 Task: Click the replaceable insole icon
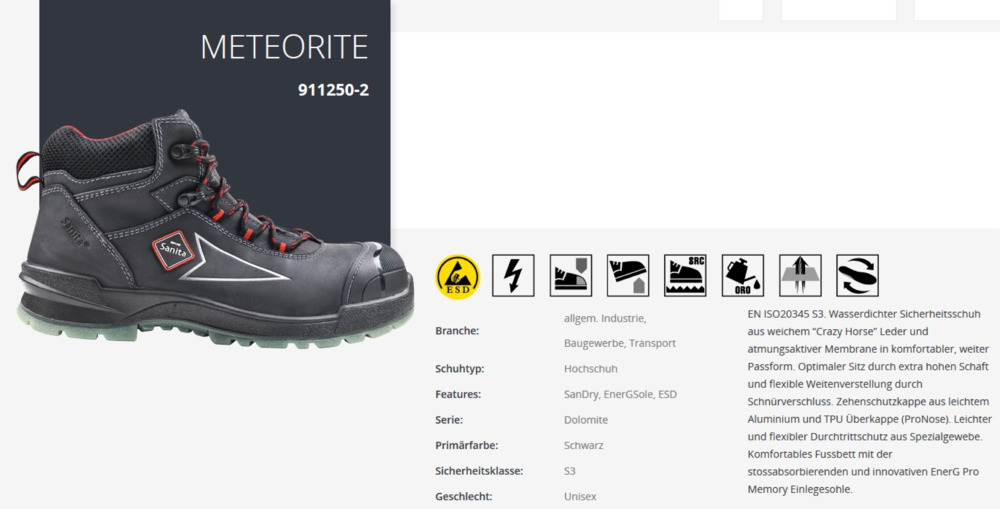coord(857,276)
